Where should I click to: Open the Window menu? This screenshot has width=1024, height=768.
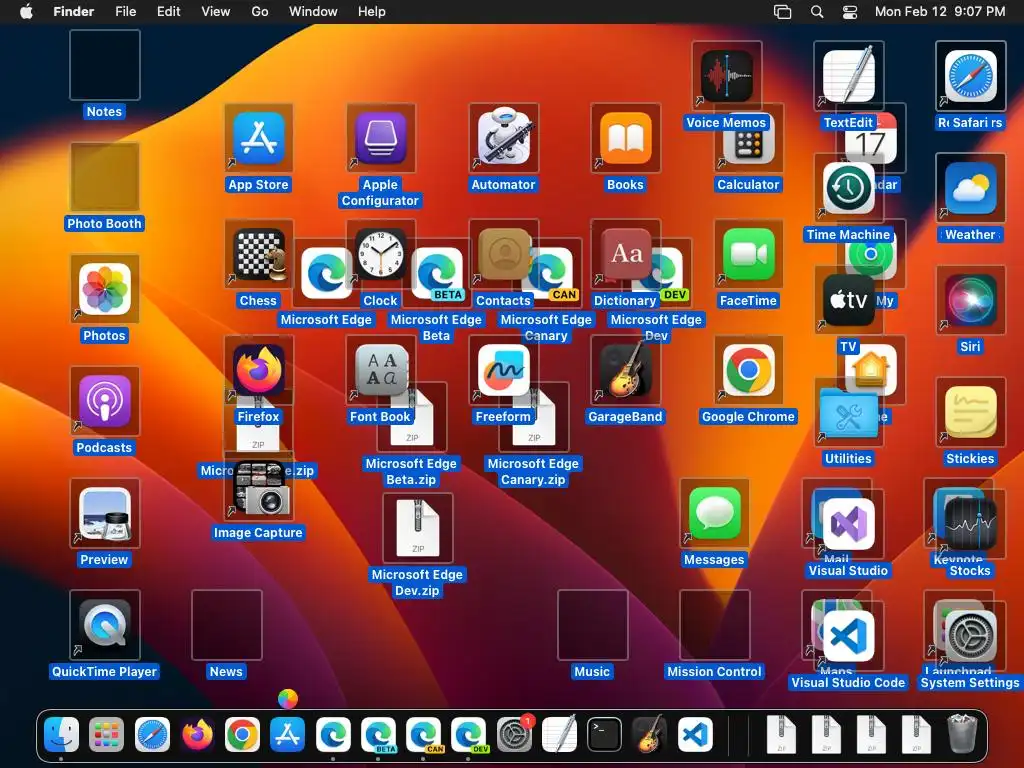coord(313,11)
